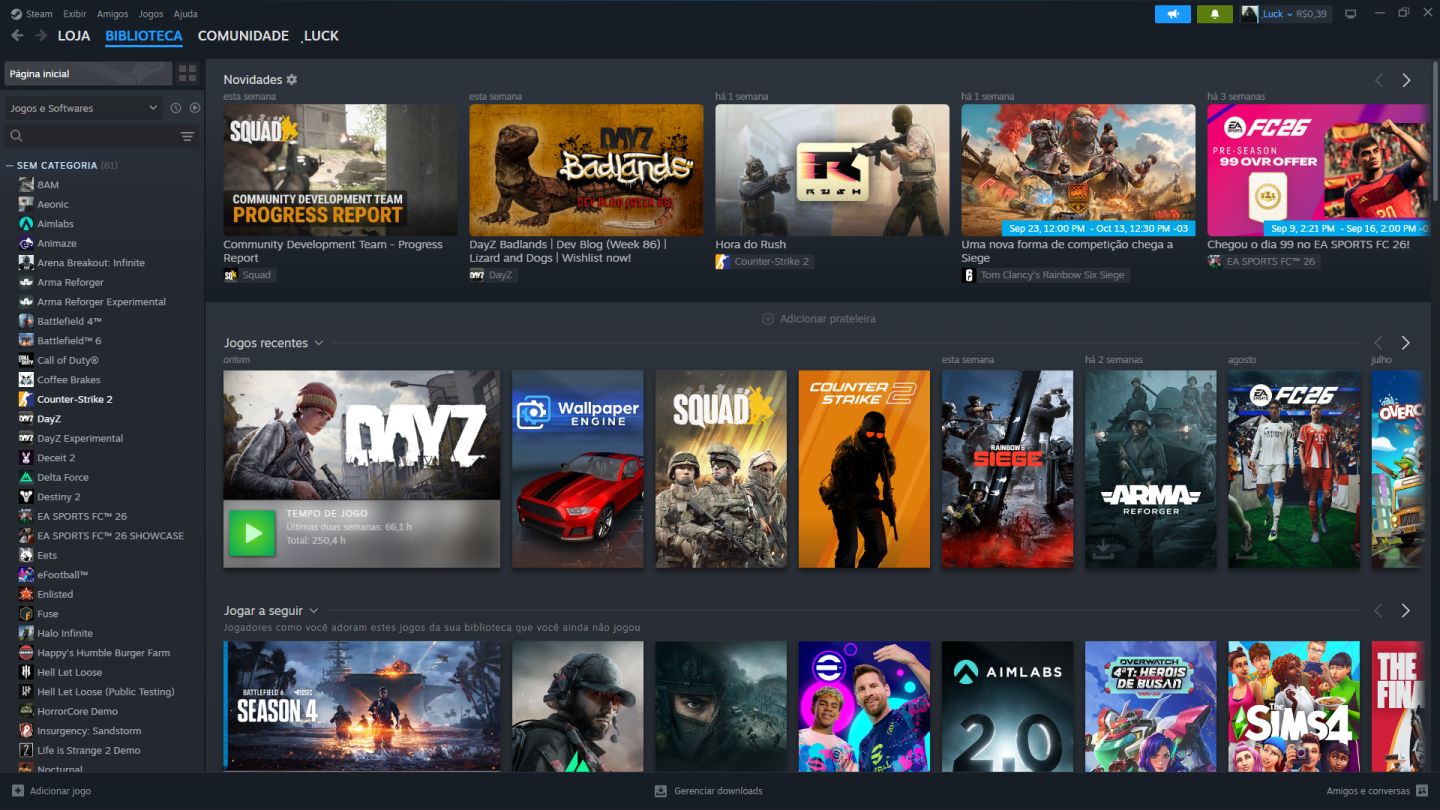Click Amigos e conversas text
Viewport: 1440px width, 810px height.
pos(1369,791)
